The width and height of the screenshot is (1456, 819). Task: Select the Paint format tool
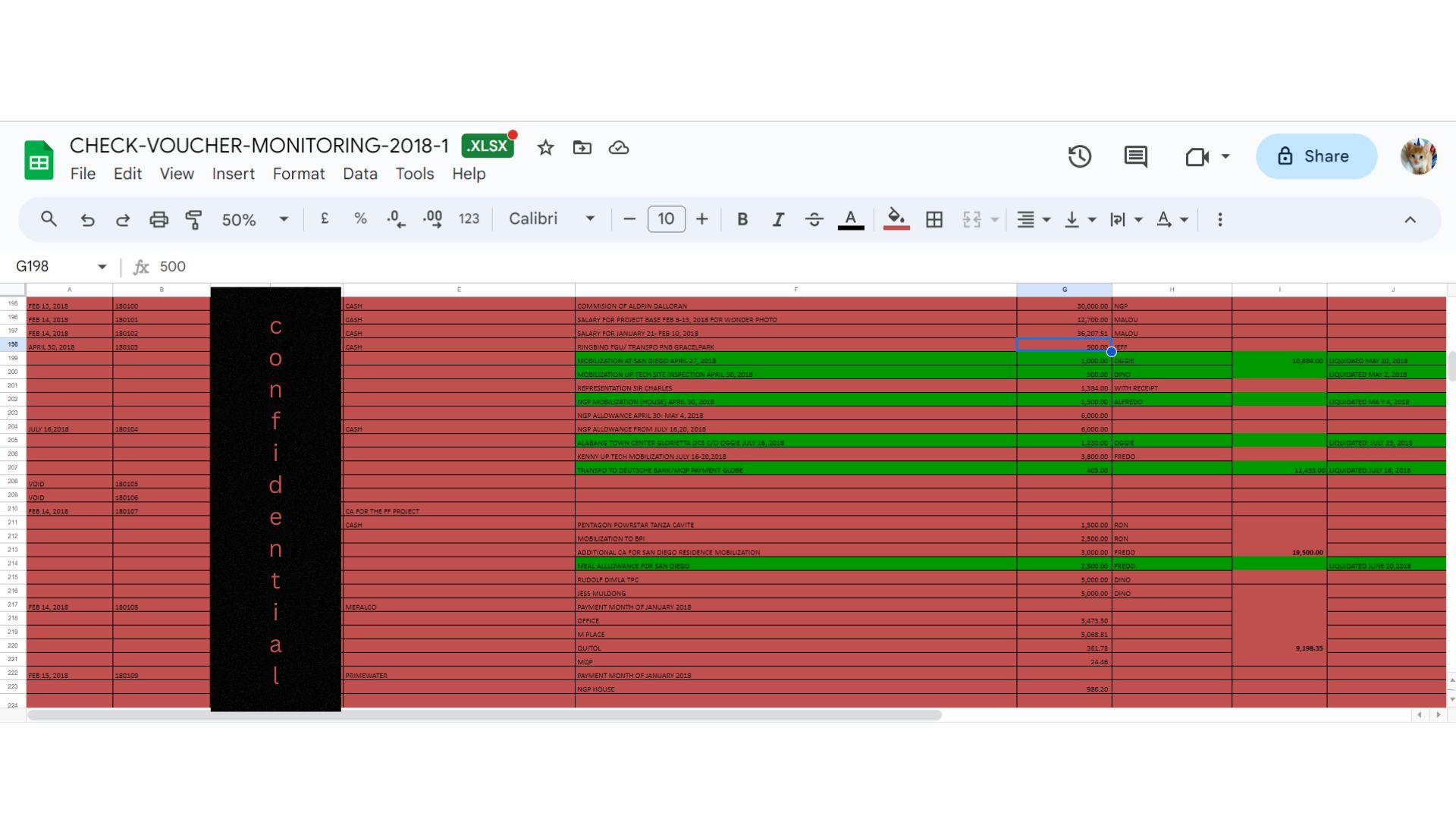(x=194, y=220)
